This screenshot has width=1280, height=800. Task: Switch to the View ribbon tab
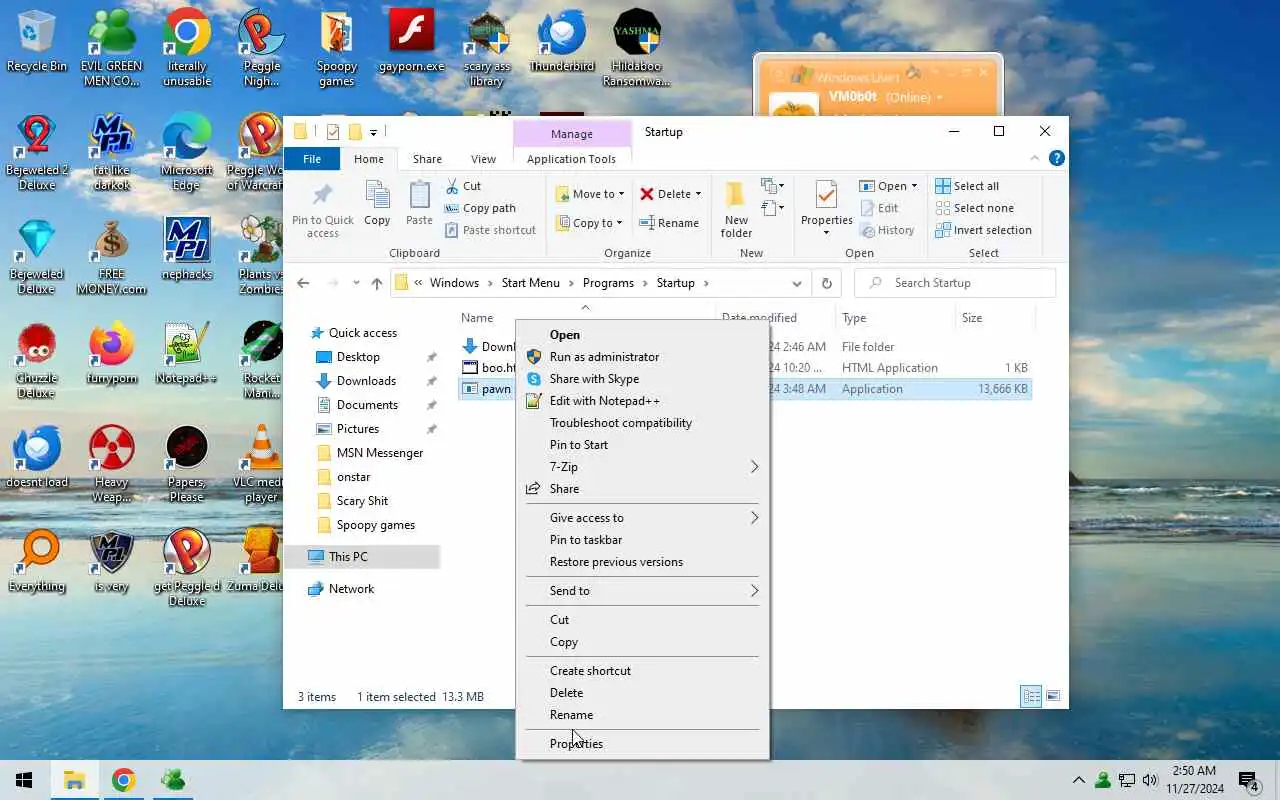point(483,159)
